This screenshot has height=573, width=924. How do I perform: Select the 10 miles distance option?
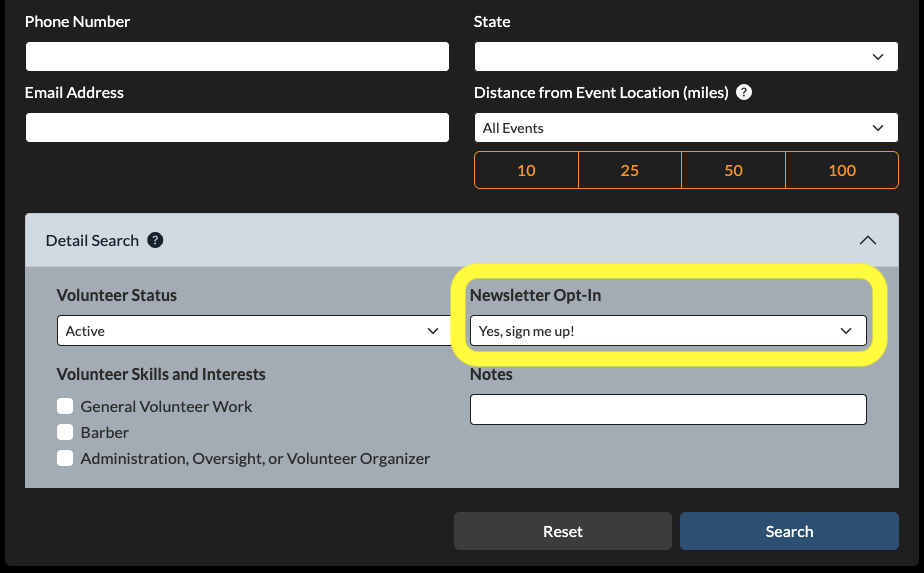click(x=526, y=170)
